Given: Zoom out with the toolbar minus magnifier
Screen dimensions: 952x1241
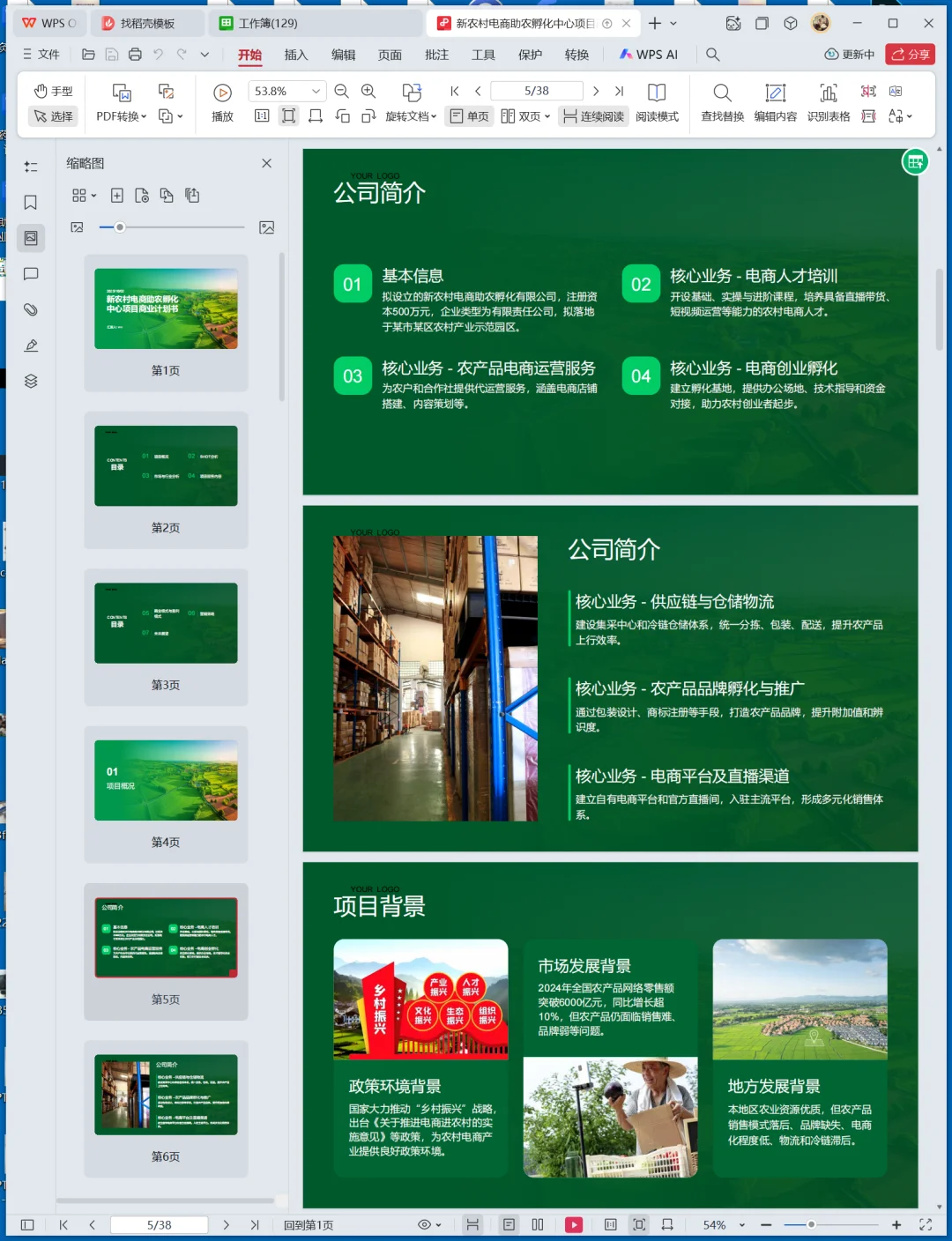Looking at the screenshot, I should [x=342, y=91].
